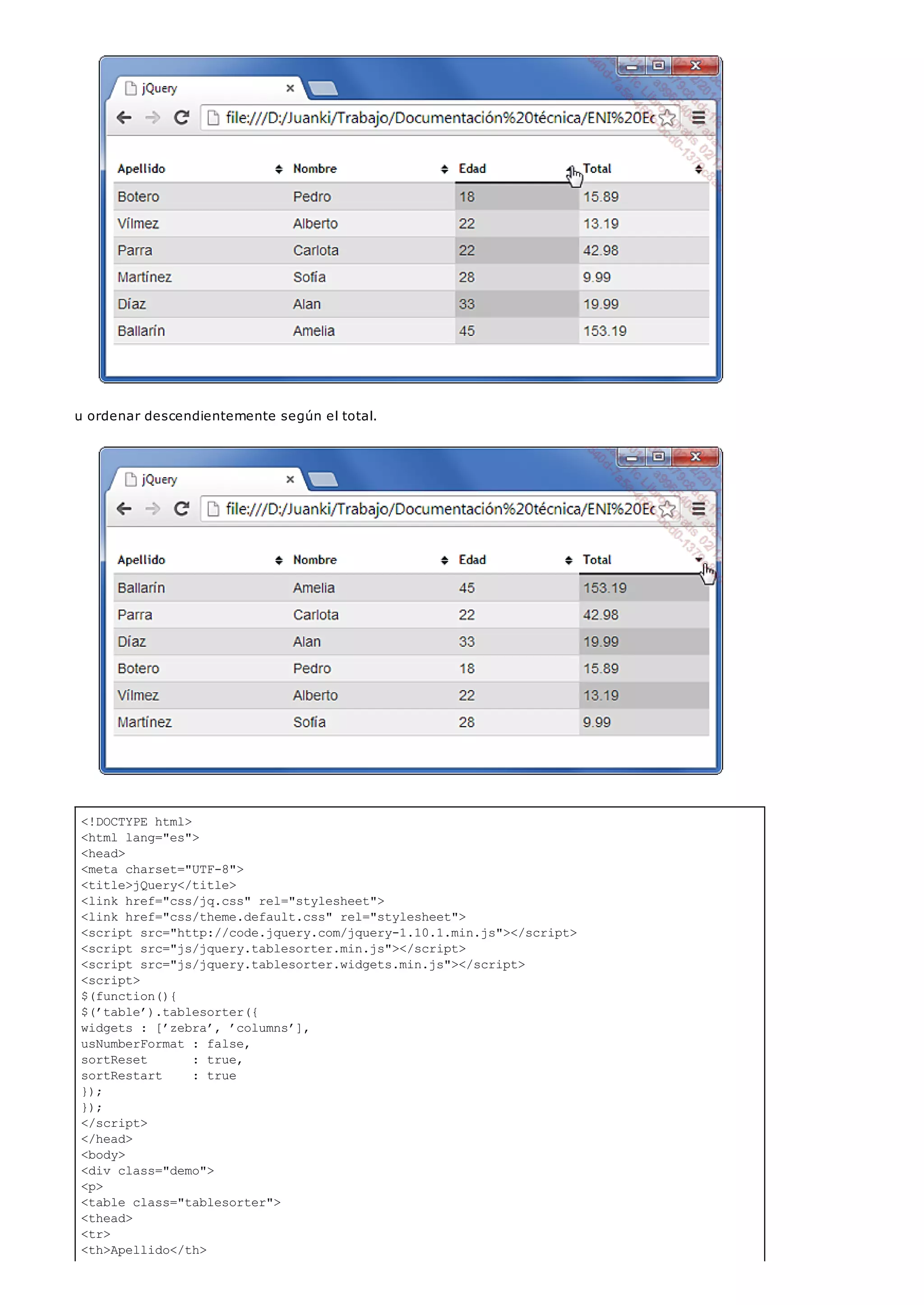Click the '<table class="tablesorter">' code line
The width and height of the screenshot is (924, 1305).
click(180, 1203)
